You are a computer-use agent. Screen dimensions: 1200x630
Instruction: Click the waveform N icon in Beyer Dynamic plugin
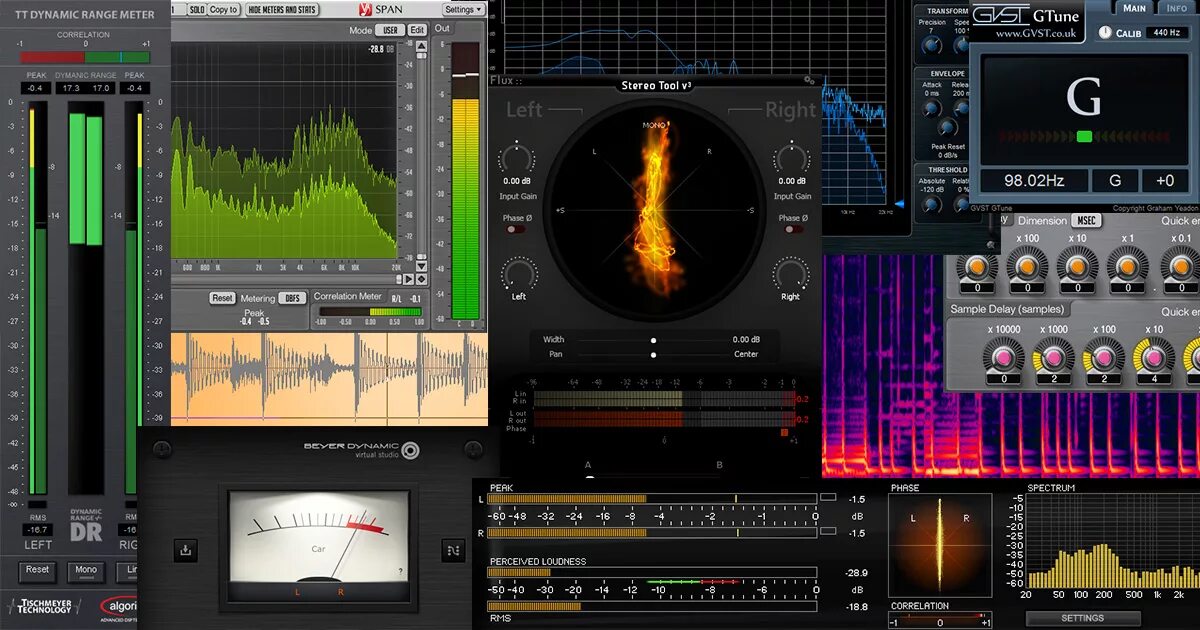click(x=452, y=549)
